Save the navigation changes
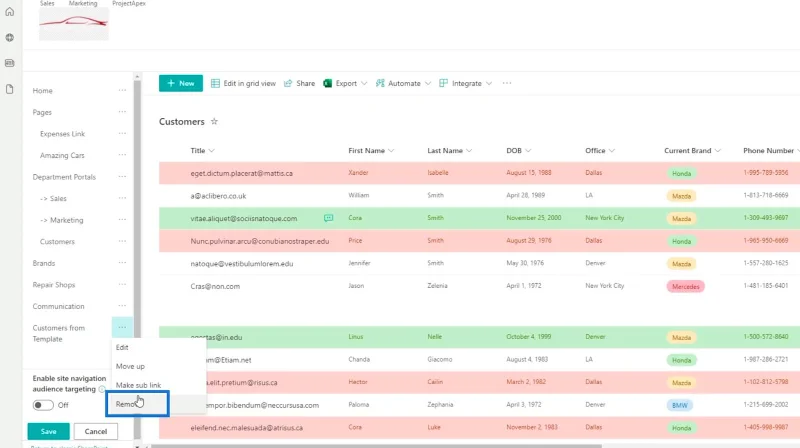Image resolution: width=800 pixels, height=448 pixels. [48, 431]
